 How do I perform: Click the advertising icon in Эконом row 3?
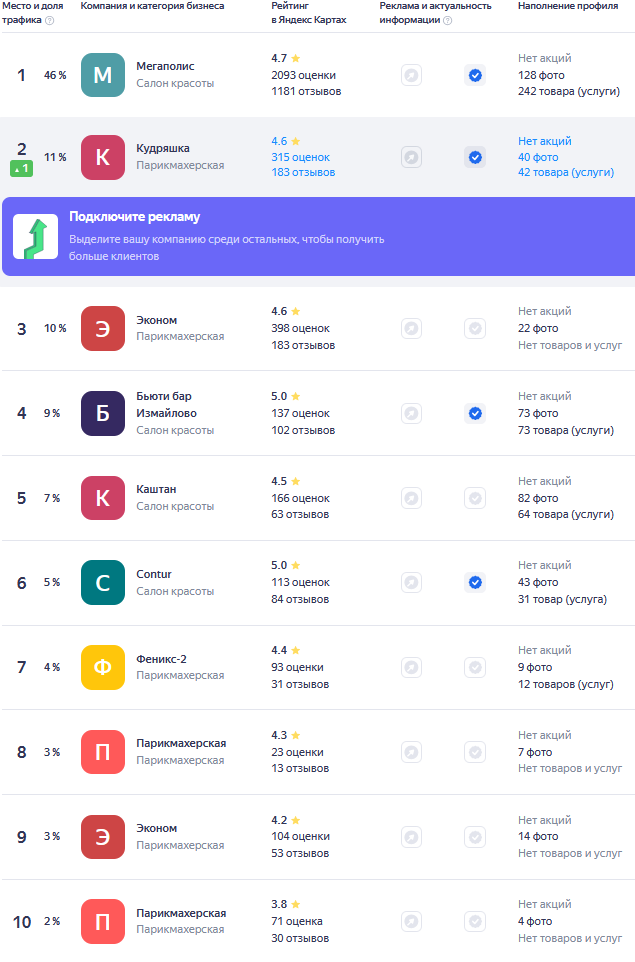[x=411, y=328]
